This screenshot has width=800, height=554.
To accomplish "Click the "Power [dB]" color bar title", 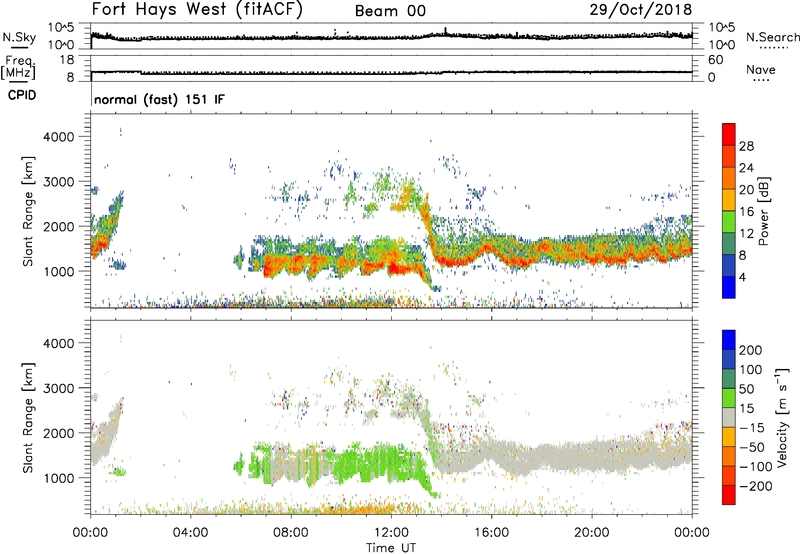I will (763, 211).
